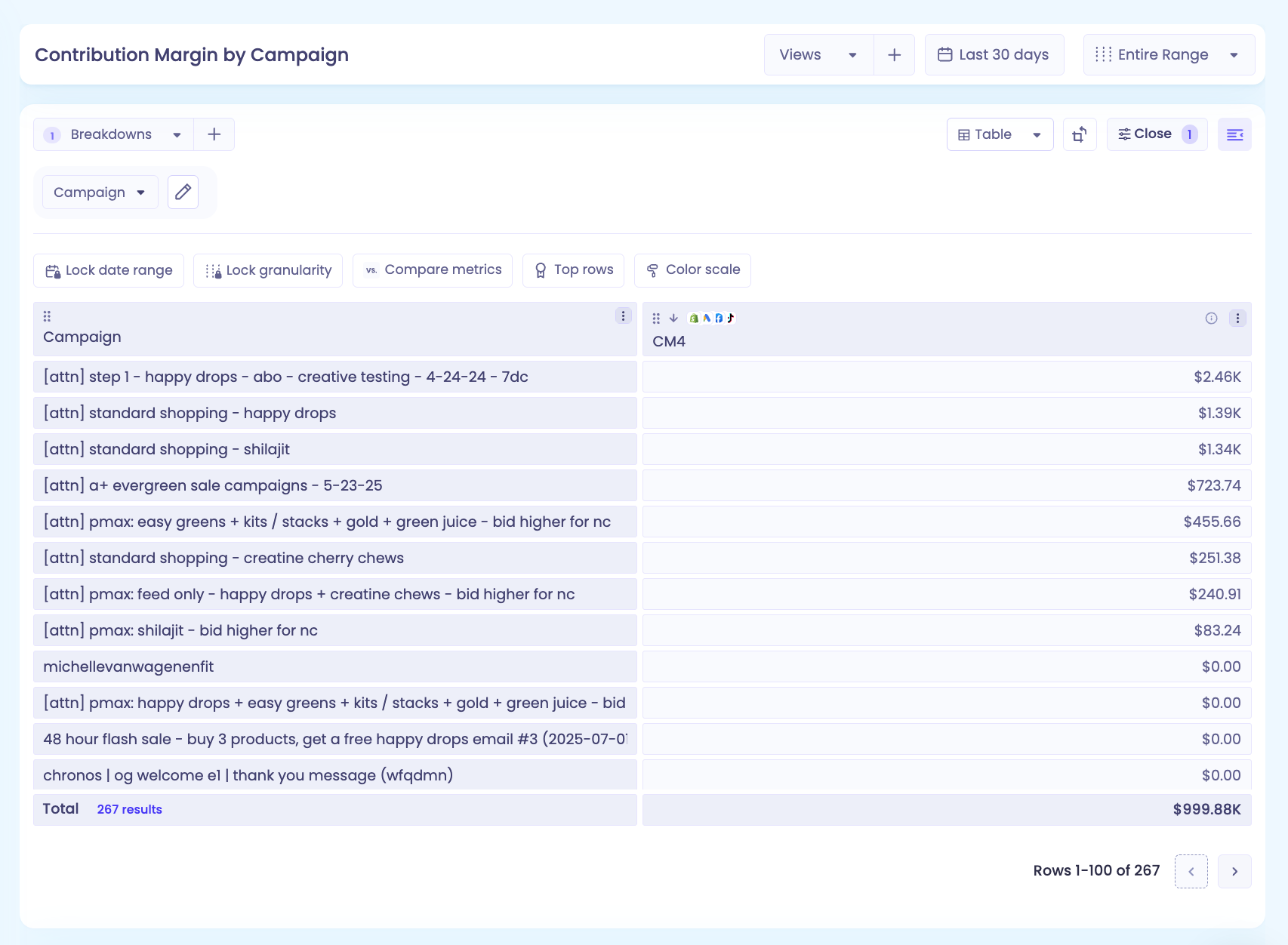Click the pivot/transpose table icon
Viewport: 1288px width, 945px height.
[x=1080, y=134]
